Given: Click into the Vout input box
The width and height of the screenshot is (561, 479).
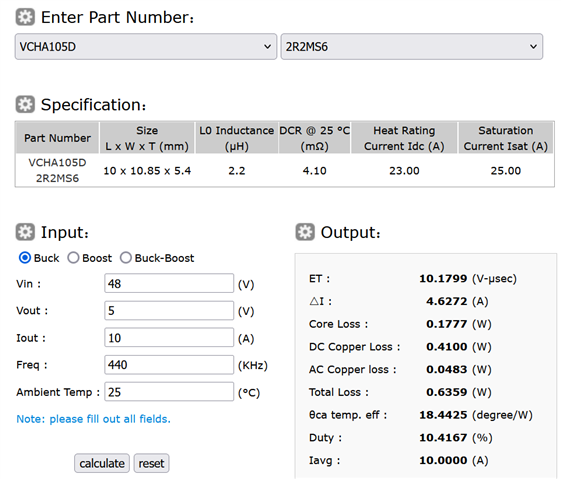Looking at the screenshot, I should (x=169, y=311).
